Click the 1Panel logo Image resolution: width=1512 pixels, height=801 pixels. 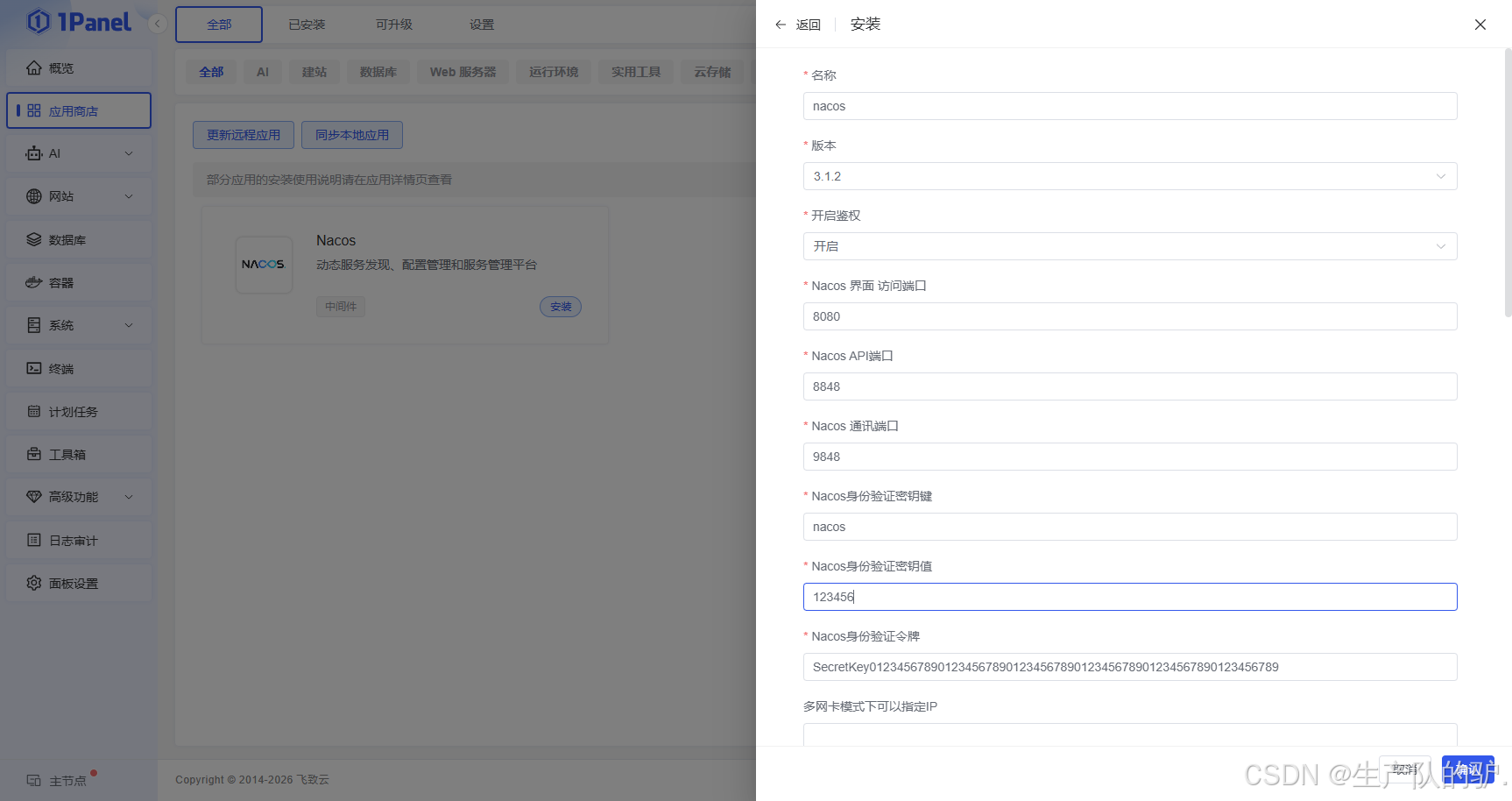(79, 22)
